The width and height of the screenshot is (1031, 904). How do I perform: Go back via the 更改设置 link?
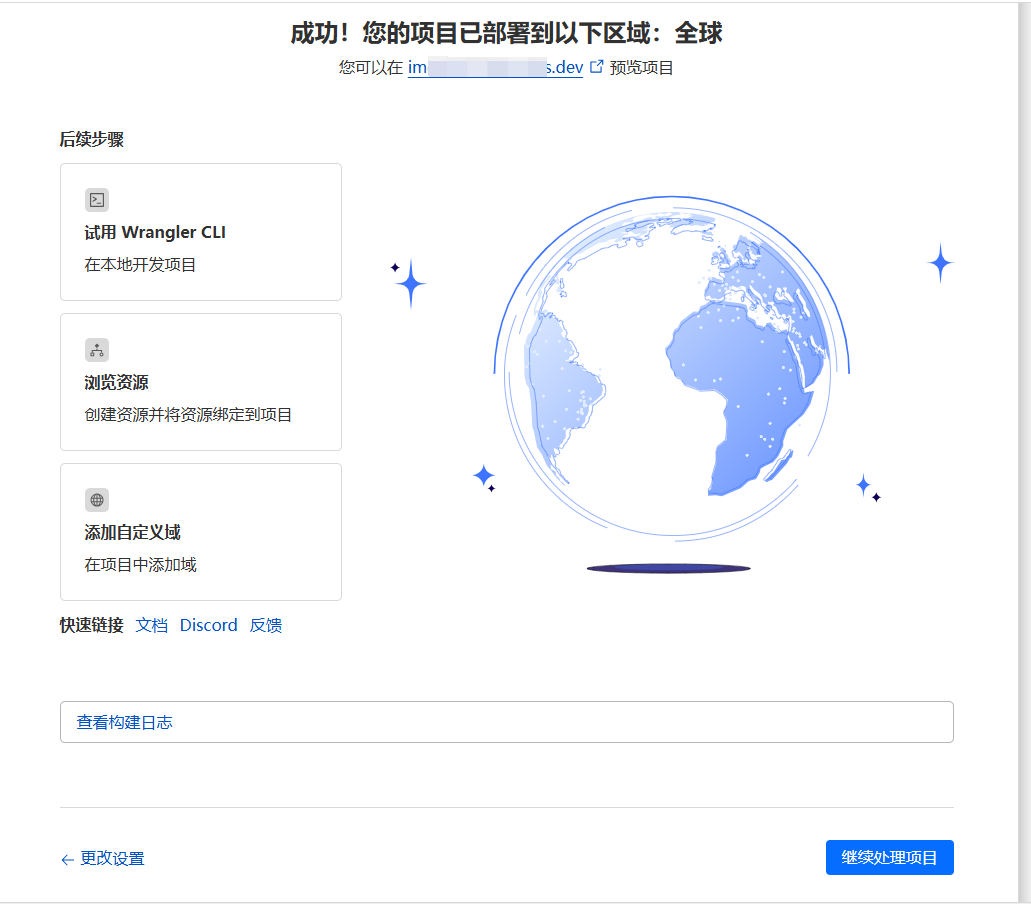click(x=112, y=859)
